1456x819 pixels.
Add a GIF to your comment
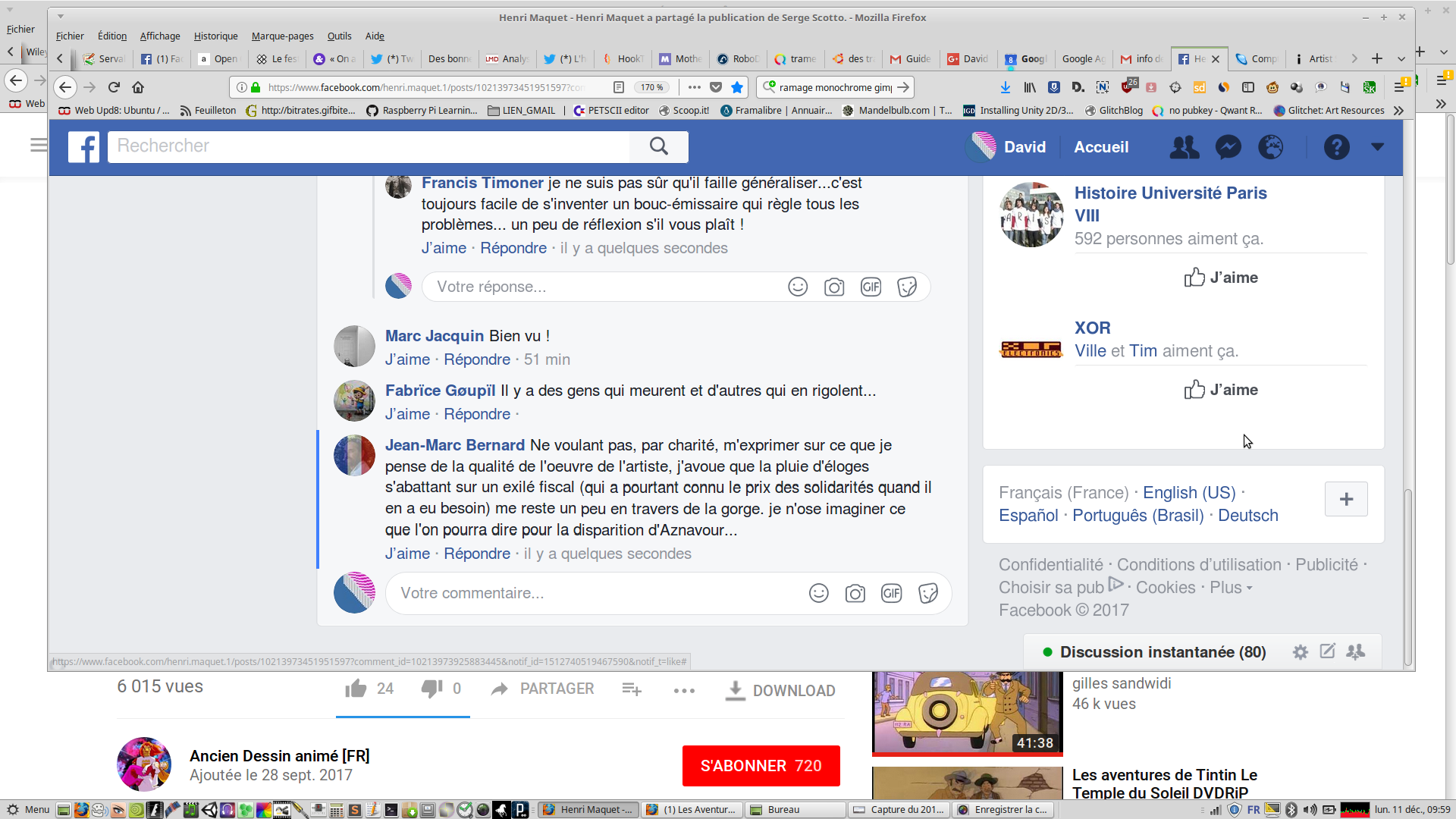891,593
